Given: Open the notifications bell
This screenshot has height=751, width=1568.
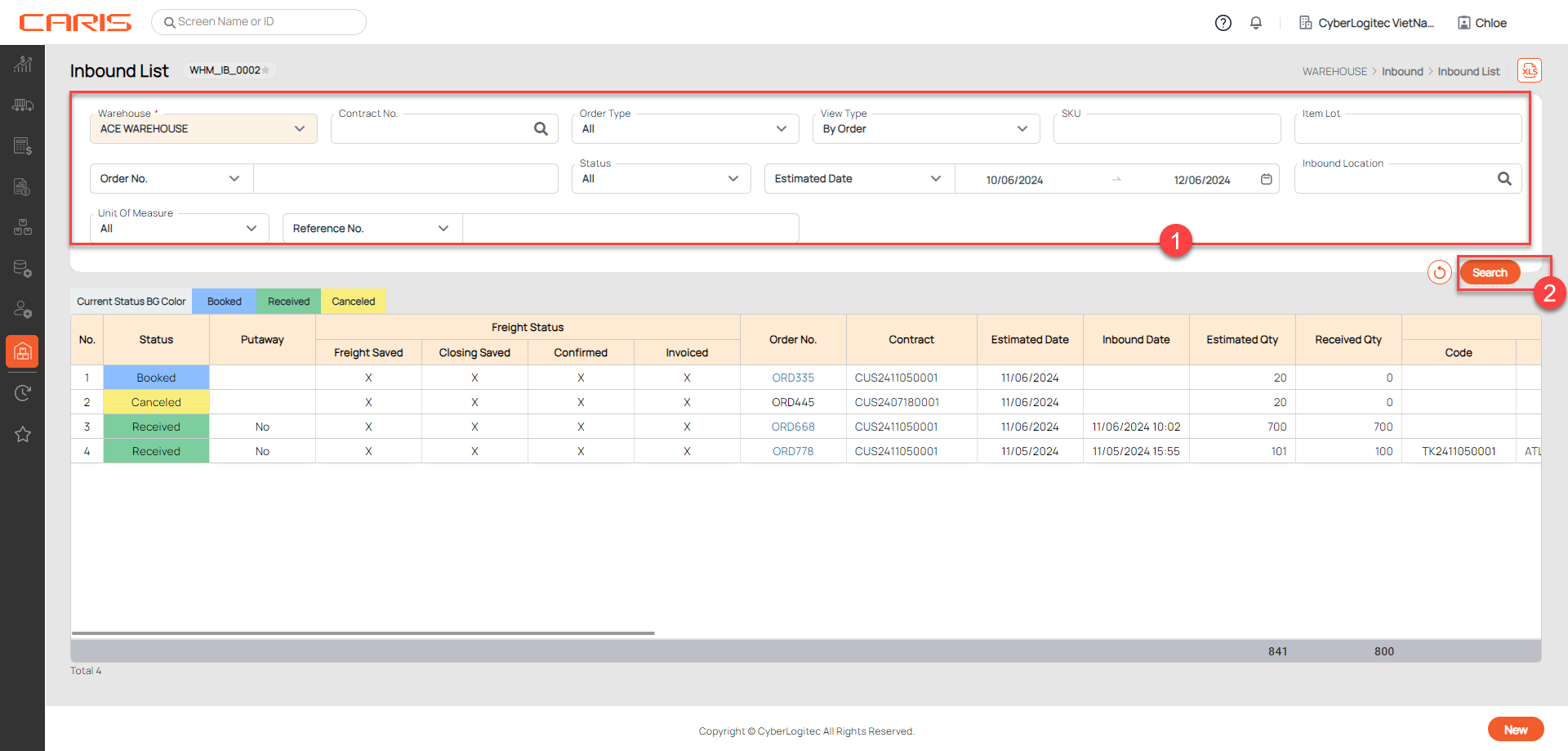Looking at the screenshot, I should pos(1256,23).
